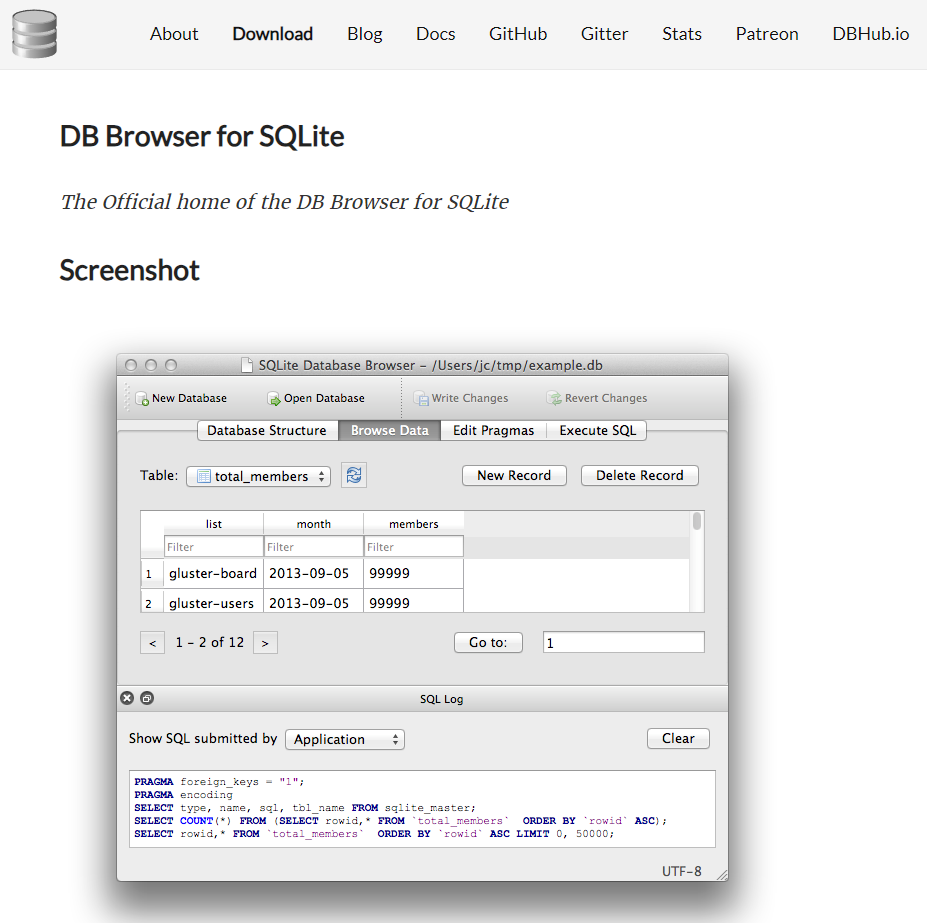The width and height of the screenshot is (927, 923).
Task: Click the window resize grip corner
Action: click(722, 875)
